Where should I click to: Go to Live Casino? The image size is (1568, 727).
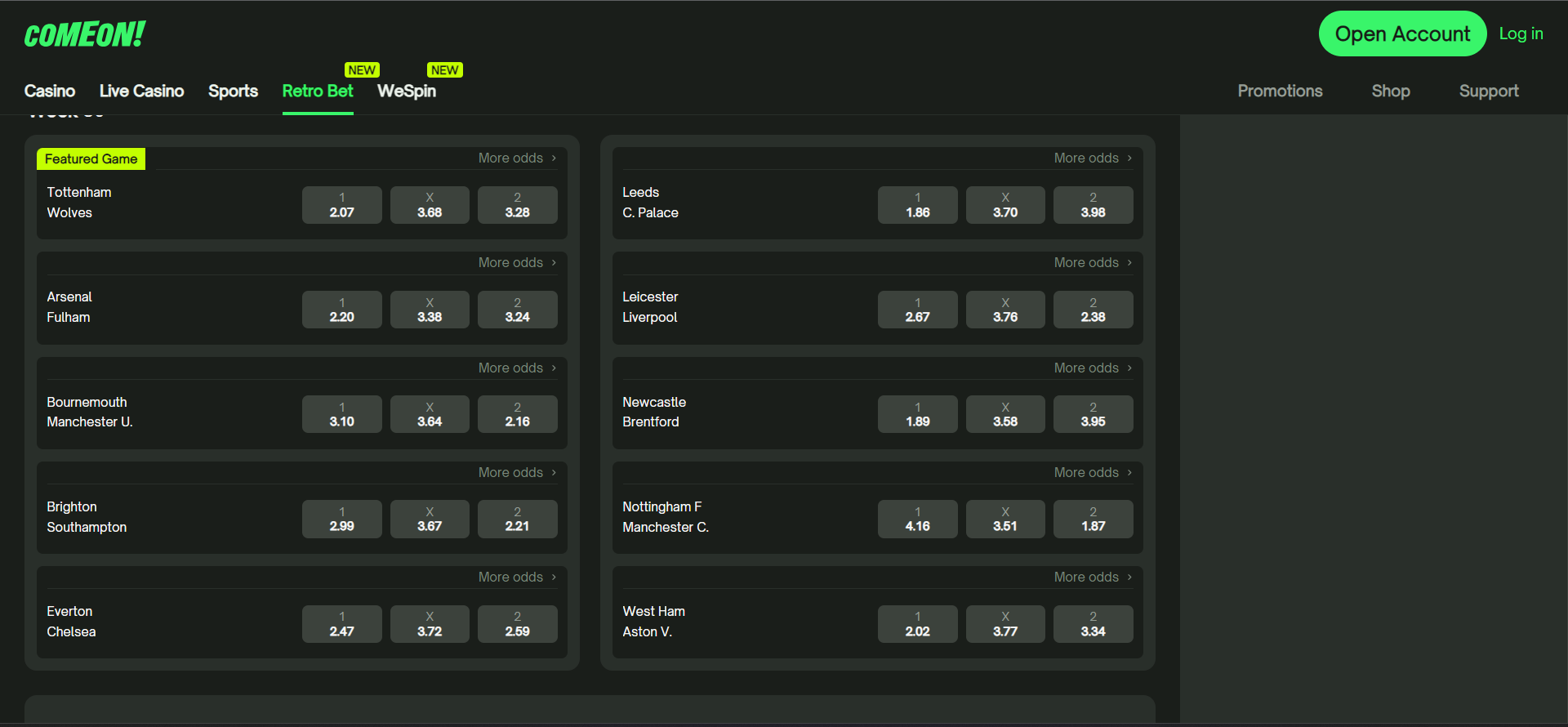click(141, 91)
